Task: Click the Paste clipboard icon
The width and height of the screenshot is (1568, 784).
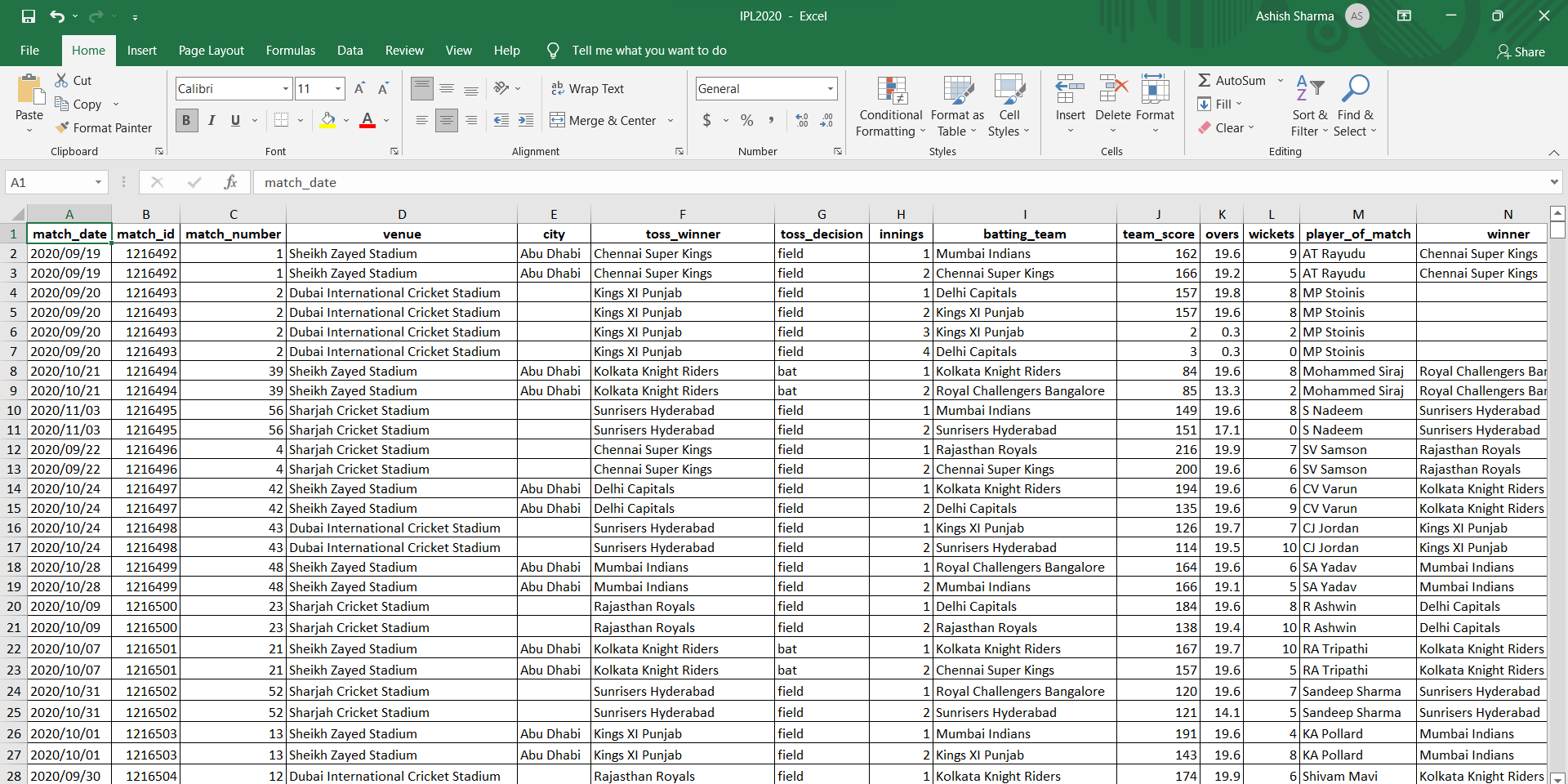Action: (29, 90)
